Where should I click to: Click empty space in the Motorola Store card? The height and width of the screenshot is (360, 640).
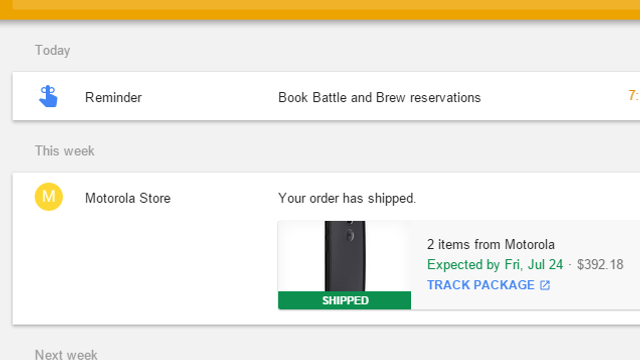143,269
